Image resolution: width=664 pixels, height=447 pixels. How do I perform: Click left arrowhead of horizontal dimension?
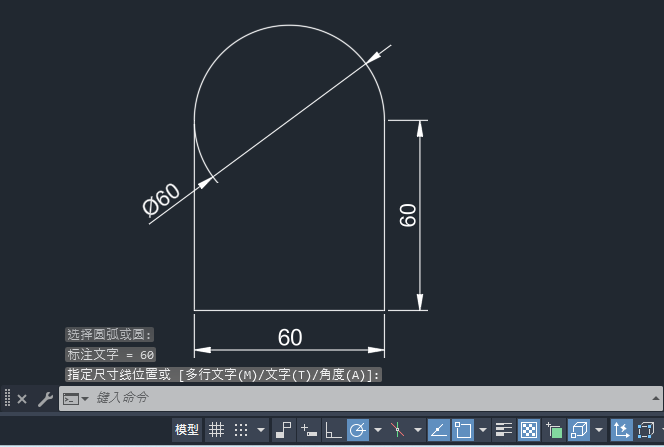click(202, 350)
